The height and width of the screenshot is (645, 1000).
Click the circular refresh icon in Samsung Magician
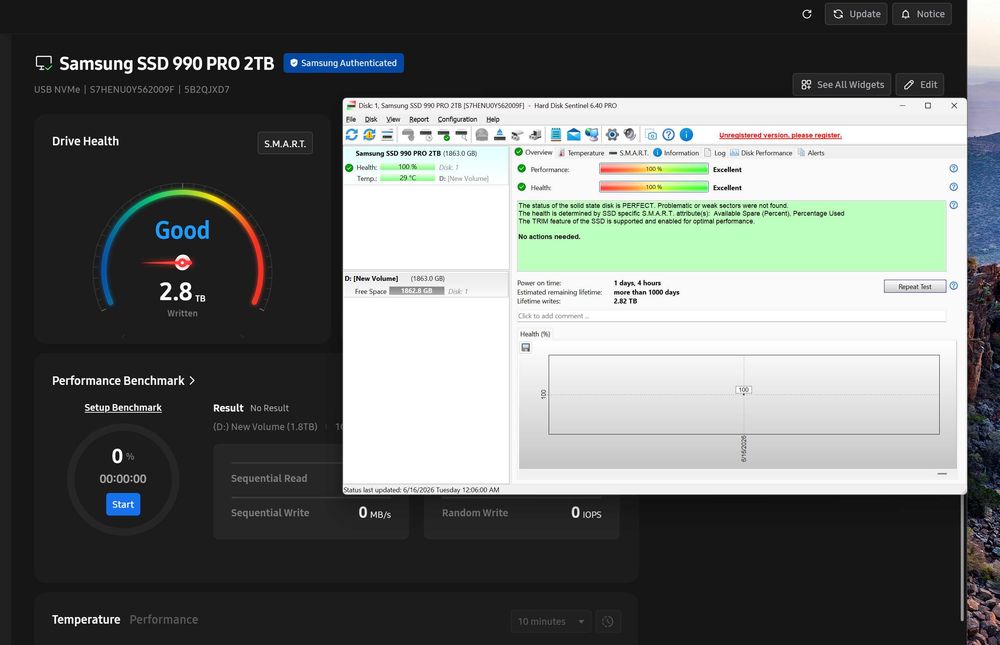tap(807, 14)
